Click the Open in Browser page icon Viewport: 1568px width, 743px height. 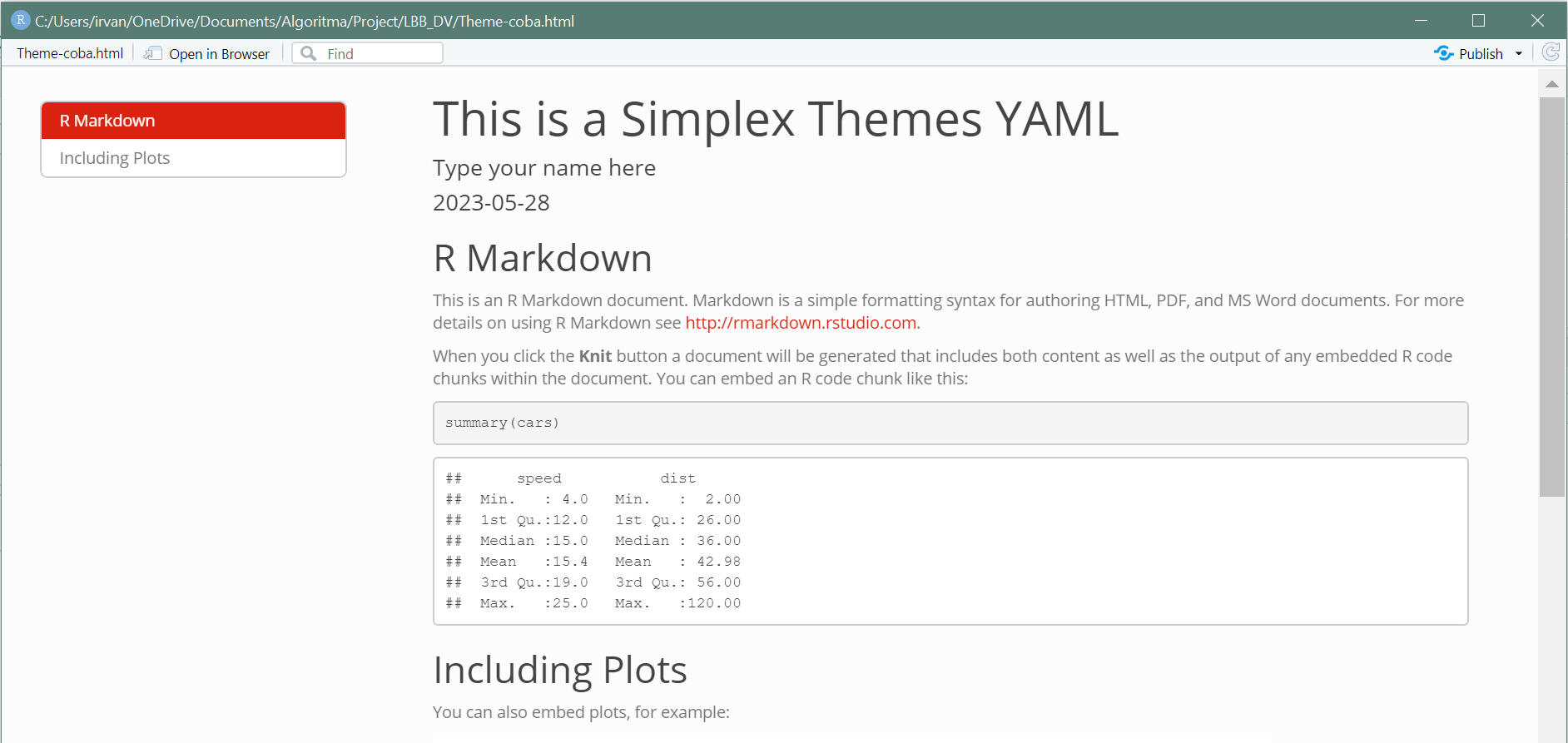click(152, 53)
